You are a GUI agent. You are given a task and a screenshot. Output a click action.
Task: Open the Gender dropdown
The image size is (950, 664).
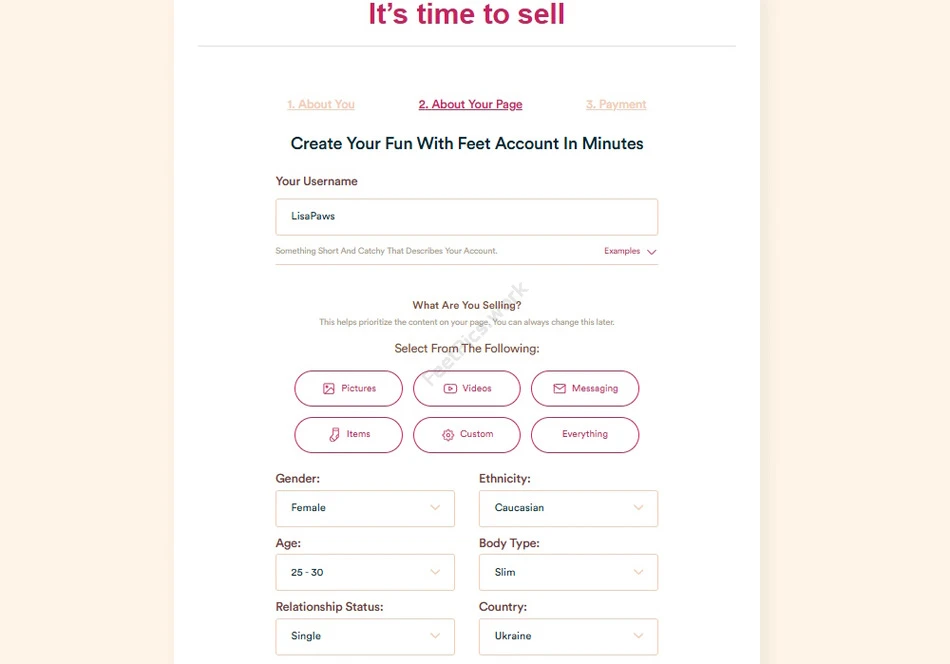pyautogui.click(x=365, y=508)
